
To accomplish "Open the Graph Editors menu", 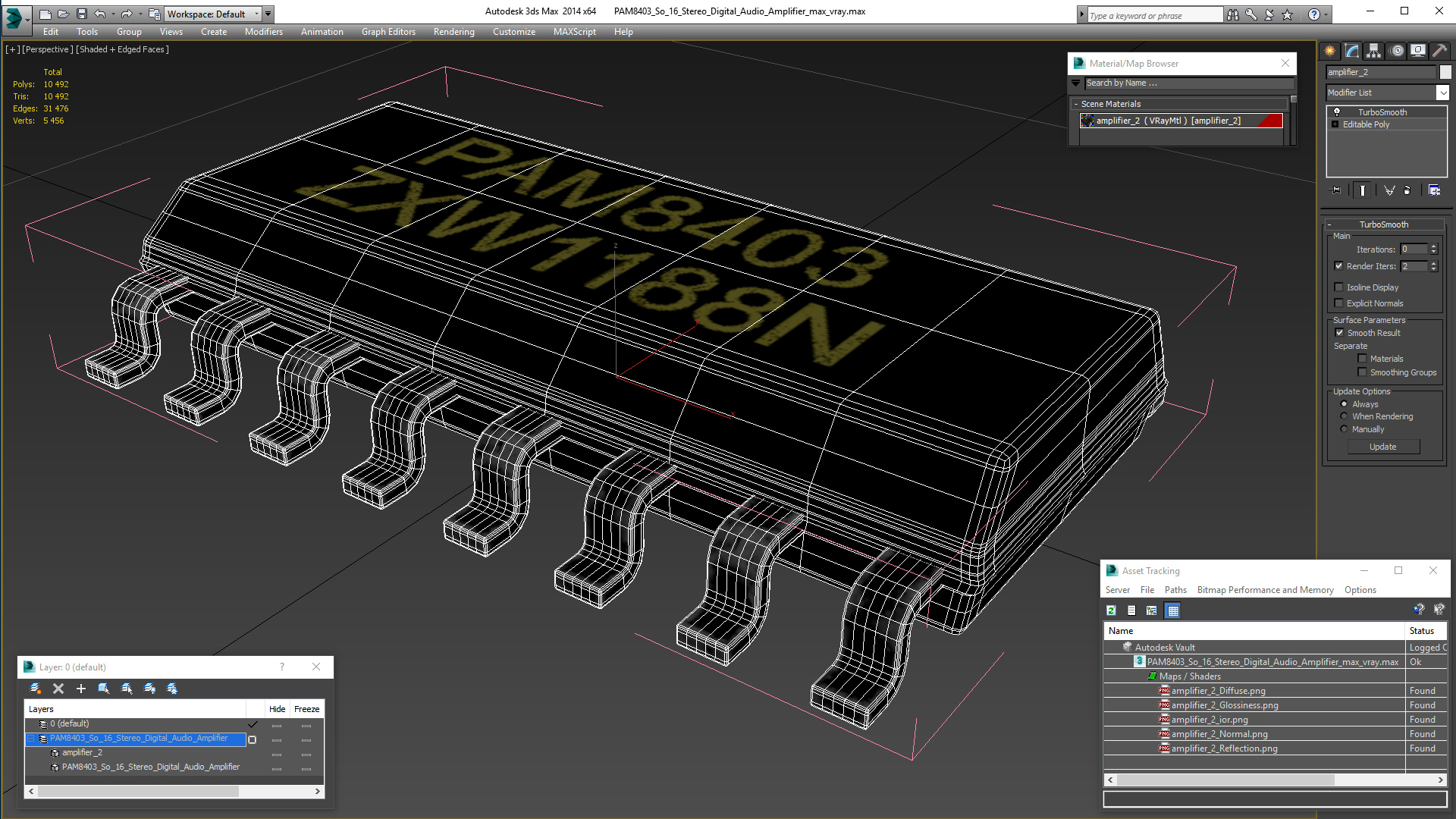I will coord(388,32).
